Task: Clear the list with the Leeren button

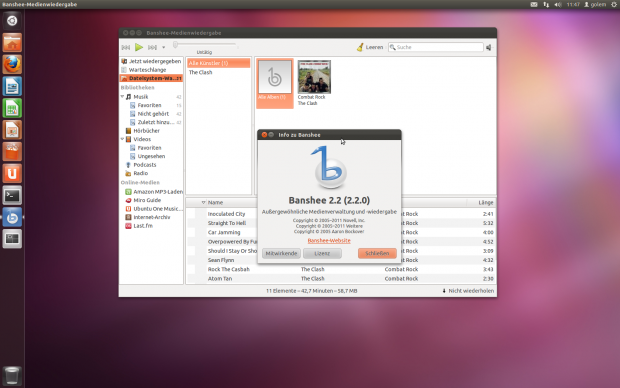Action: point(370,47)
